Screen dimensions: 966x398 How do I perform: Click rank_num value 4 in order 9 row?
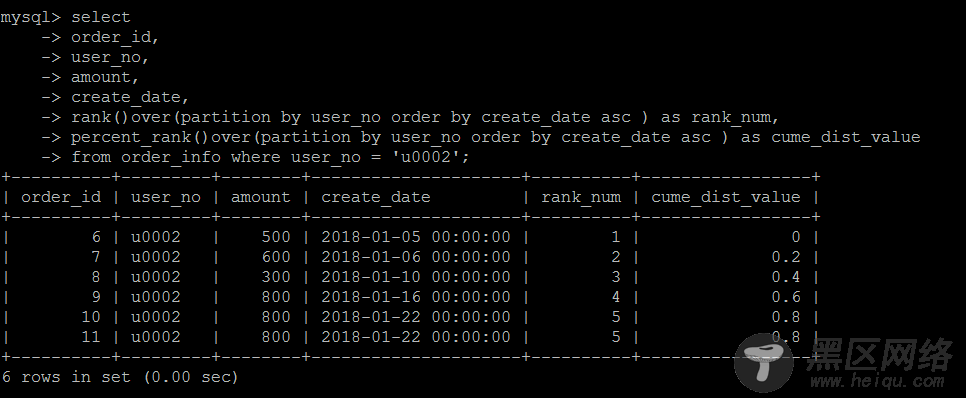(616, 297)
